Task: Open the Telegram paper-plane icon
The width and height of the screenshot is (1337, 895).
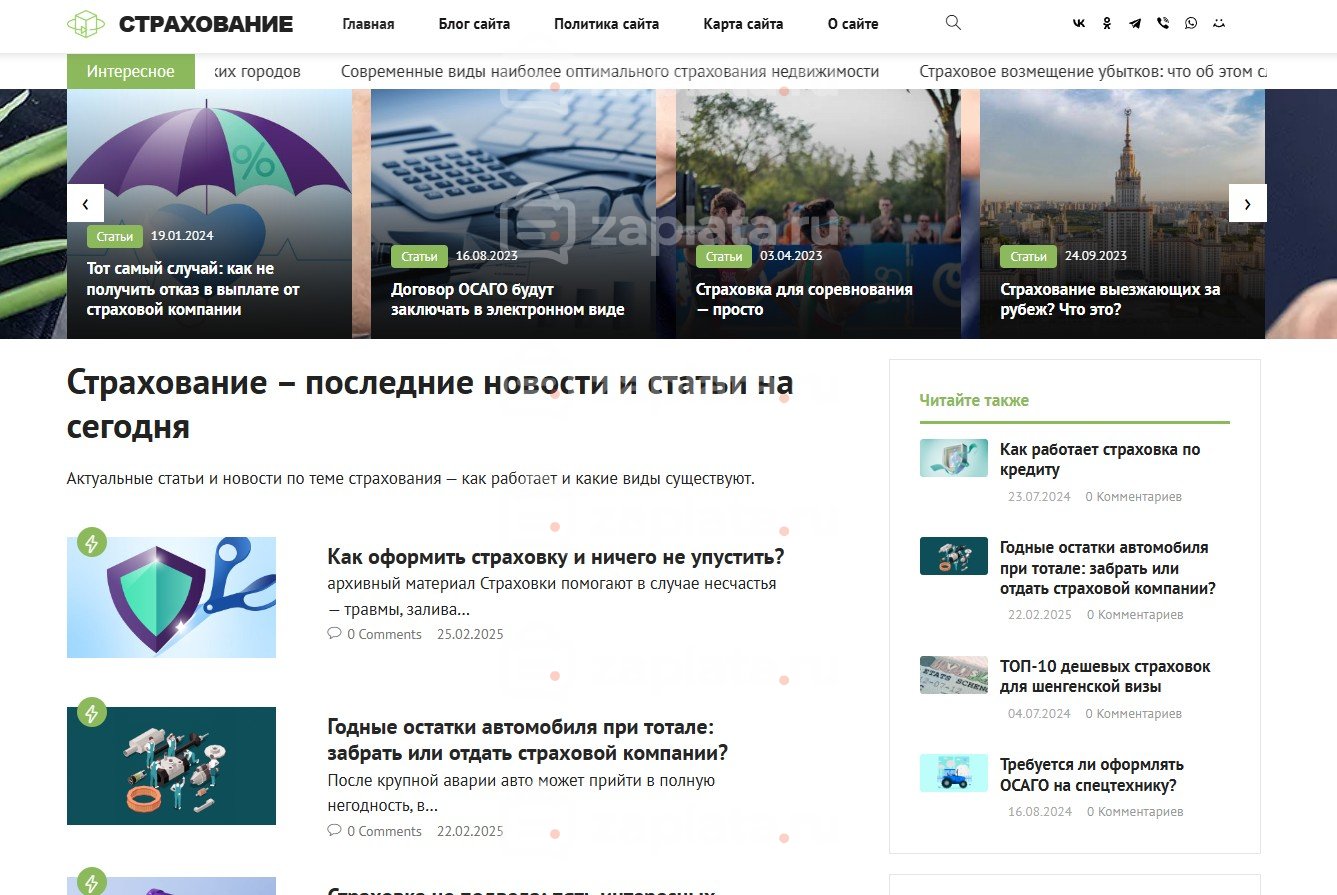Action: tap(1135, 24)
